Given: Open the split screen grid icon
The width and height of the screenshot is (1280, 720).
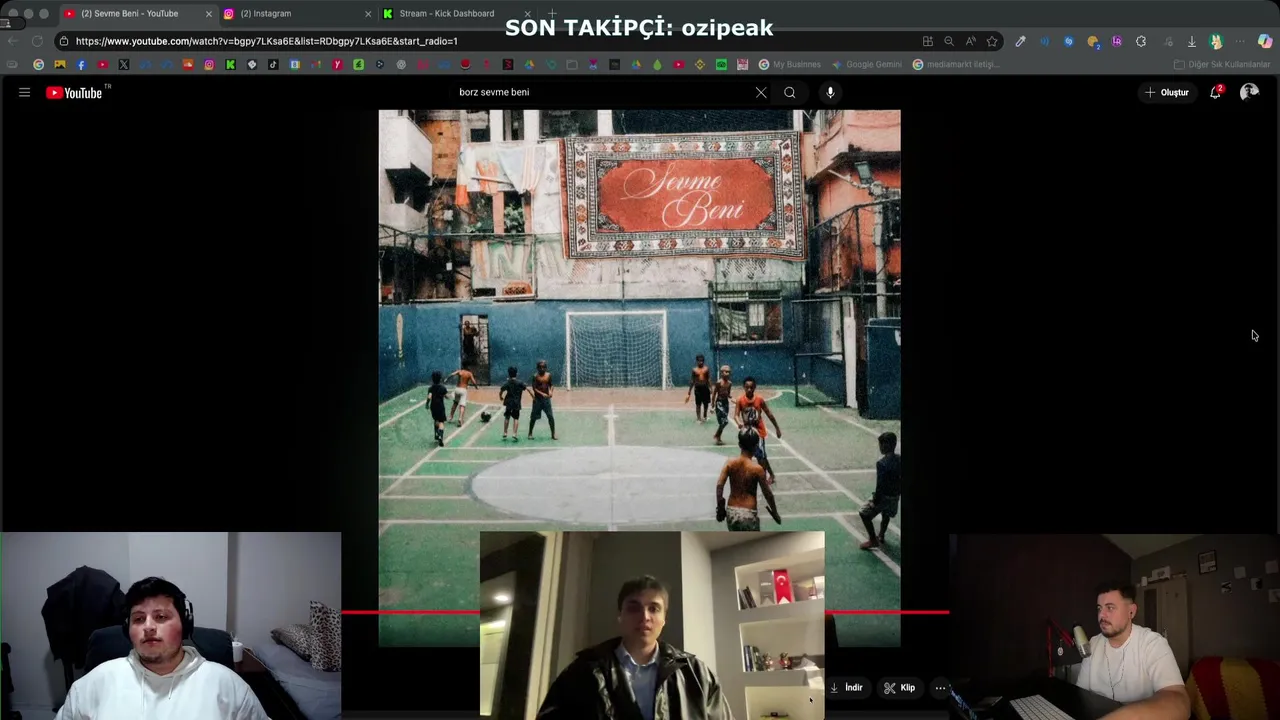Looking at the screenshot, I should (928, 41).
